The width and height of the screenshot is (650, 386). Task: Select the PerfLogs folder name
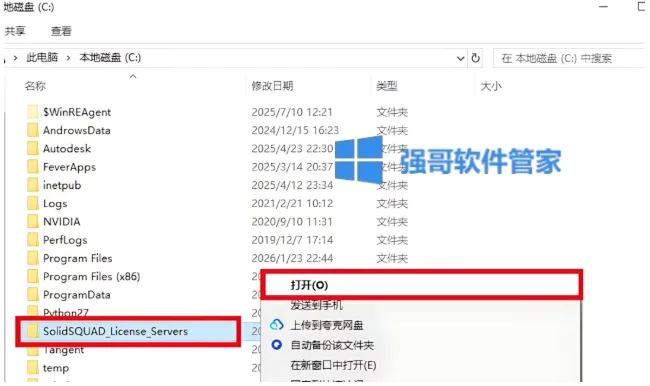pos(65,240)
